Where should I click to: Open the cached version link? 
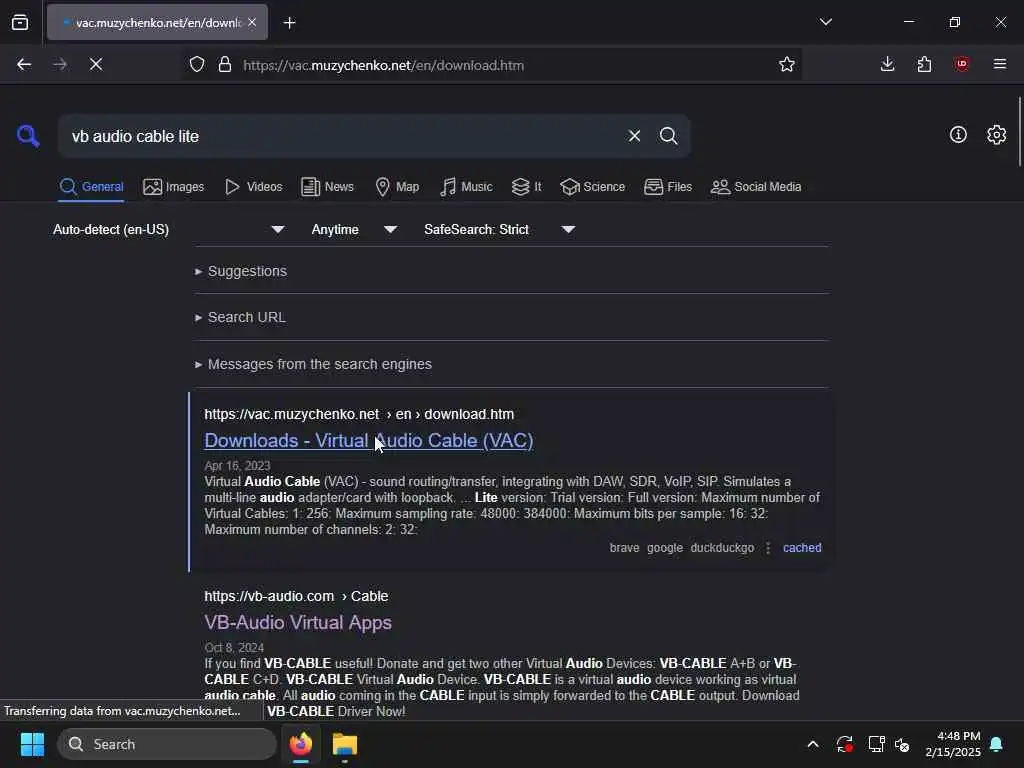coord(802,548)
